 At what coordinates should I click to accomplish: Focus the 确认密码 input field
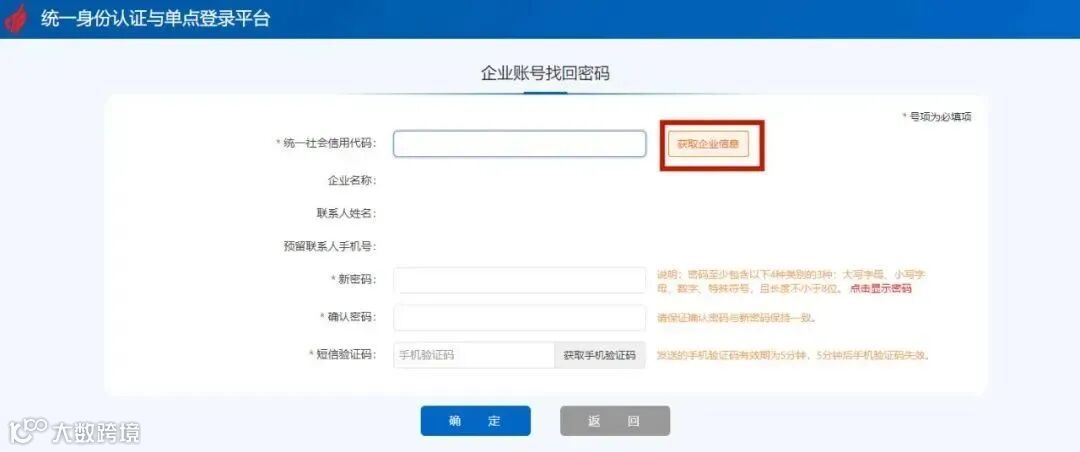519,318
